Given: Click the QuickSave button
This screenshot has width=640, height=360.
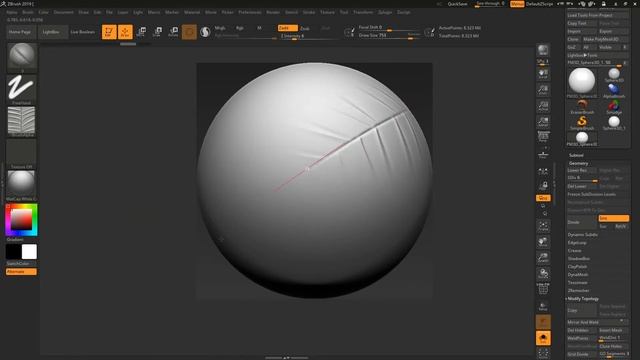Looking at the screenshot, I should (x=458, y=4).
